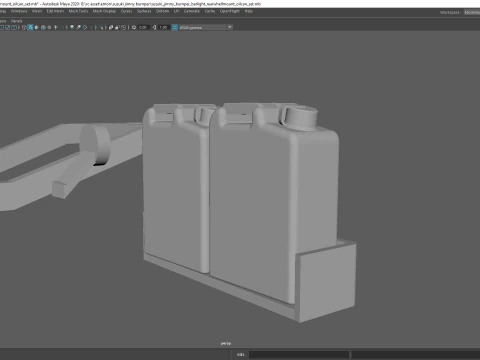The image size is (480, 360).
Task: Open the Help menu
Action: point(249,11)
